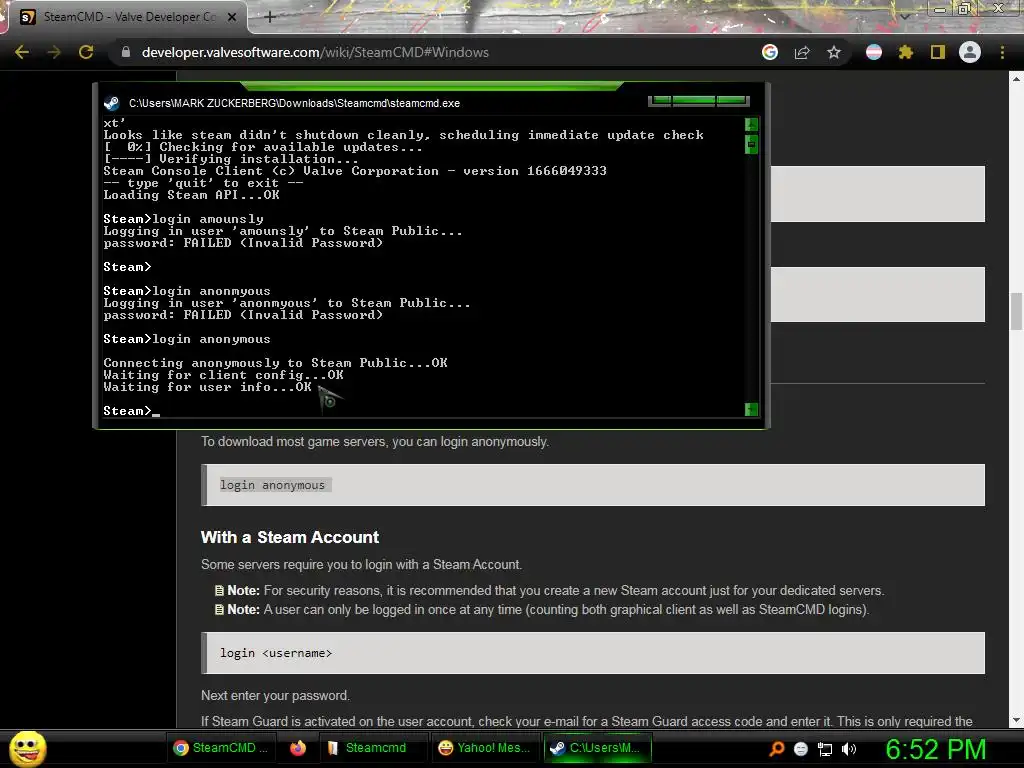This screenshot has height=768, width=1024.
Task: Go back to the previous browser page
Action: [22, 52]
